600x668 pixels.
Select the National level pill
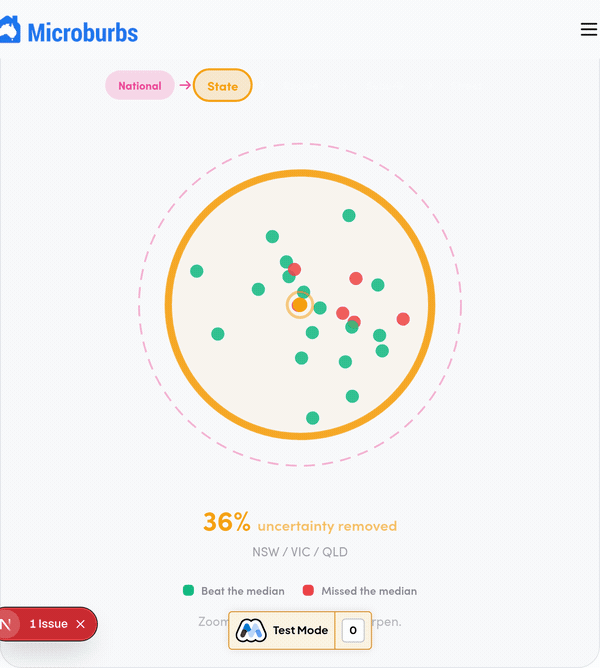click(139, 86)
